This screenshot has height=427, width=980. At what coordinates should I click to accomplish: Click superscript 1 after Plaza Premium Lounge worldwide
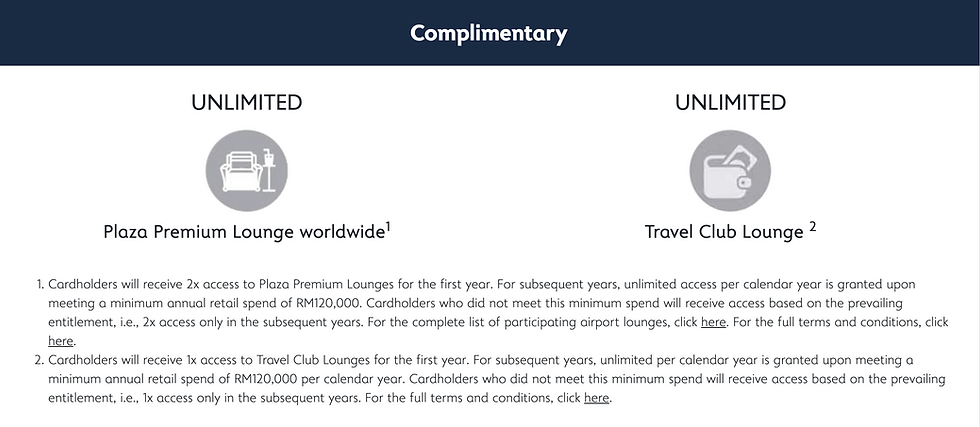(387, 225)
